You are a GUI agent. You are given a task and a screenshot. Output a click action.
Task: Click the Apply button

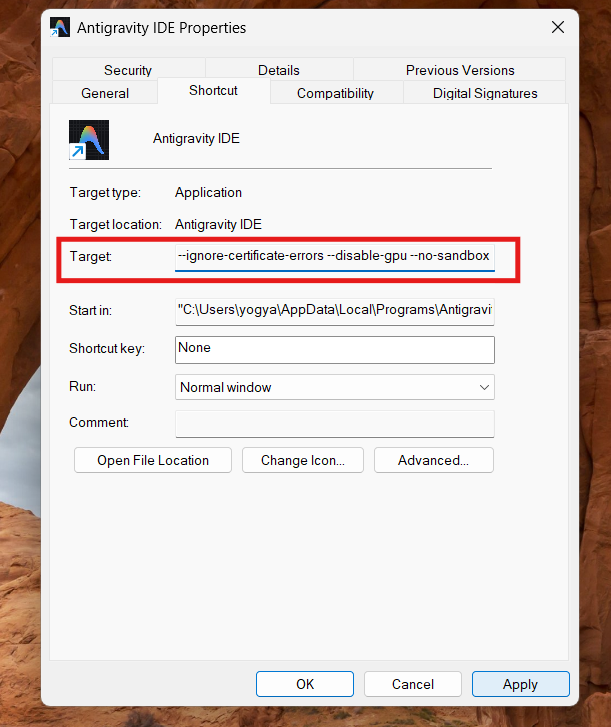pos(521,684)
